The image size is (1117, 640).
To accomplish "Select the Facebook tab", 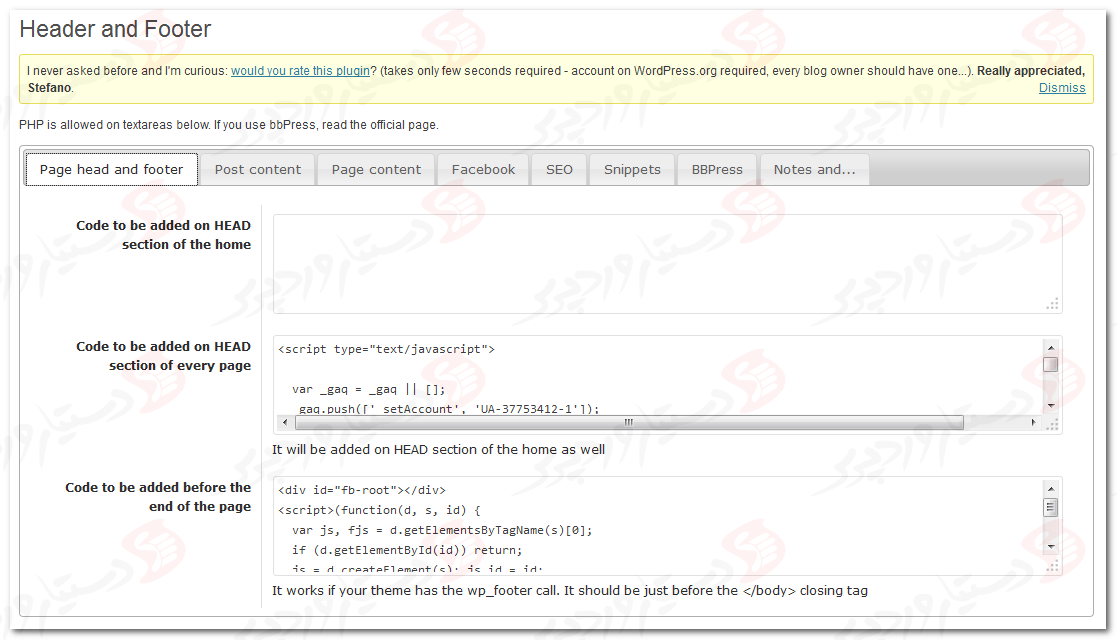I will (x=483, y=169).
